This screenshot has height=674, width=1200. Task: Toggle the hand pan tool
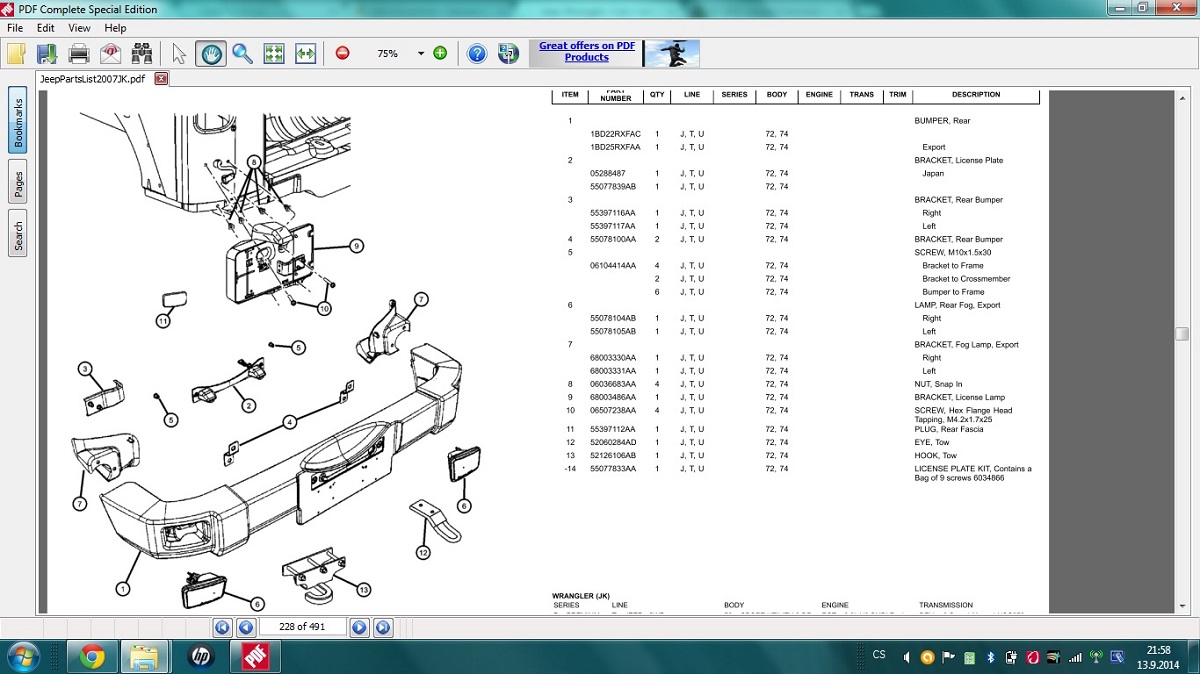point(210,53)
